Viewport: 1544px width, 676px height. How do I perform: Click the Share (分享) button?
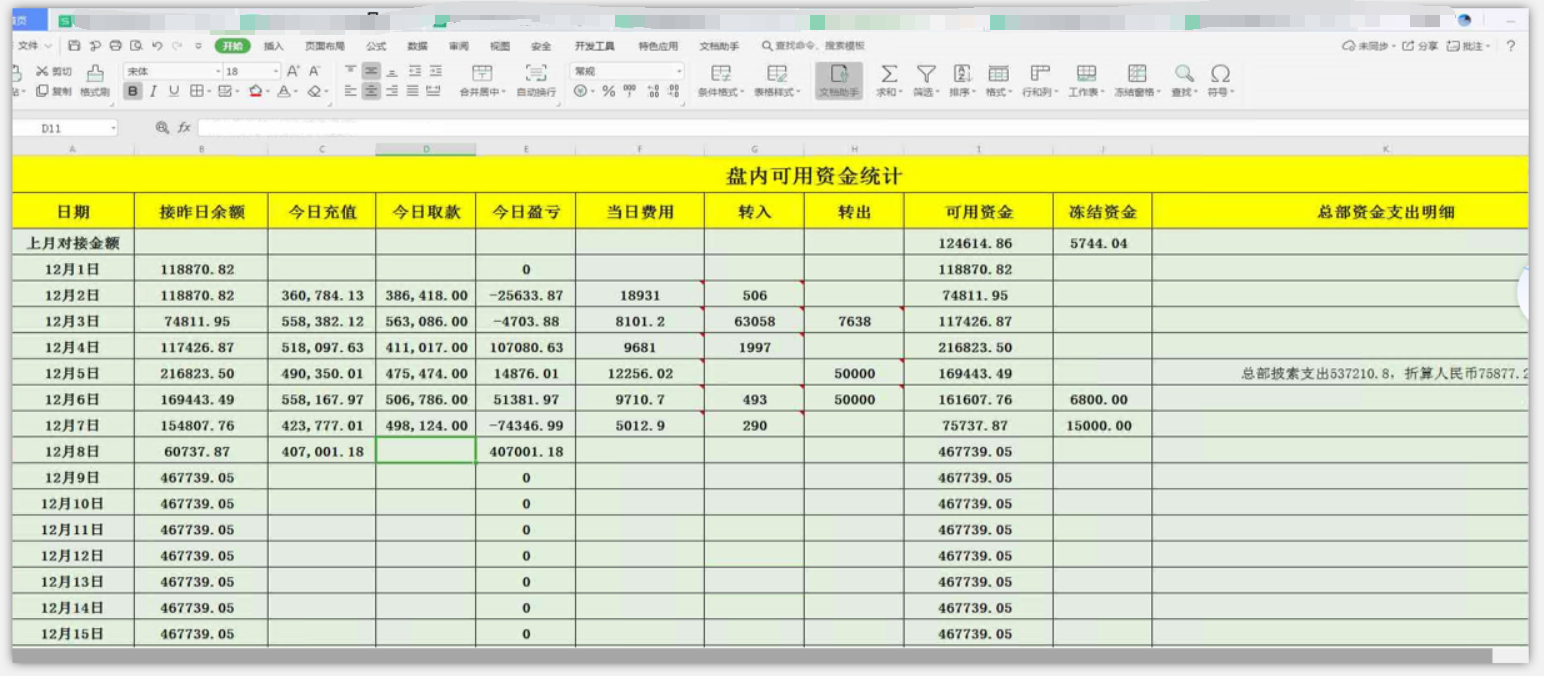pyautogui.click(x=1420, y=46)
